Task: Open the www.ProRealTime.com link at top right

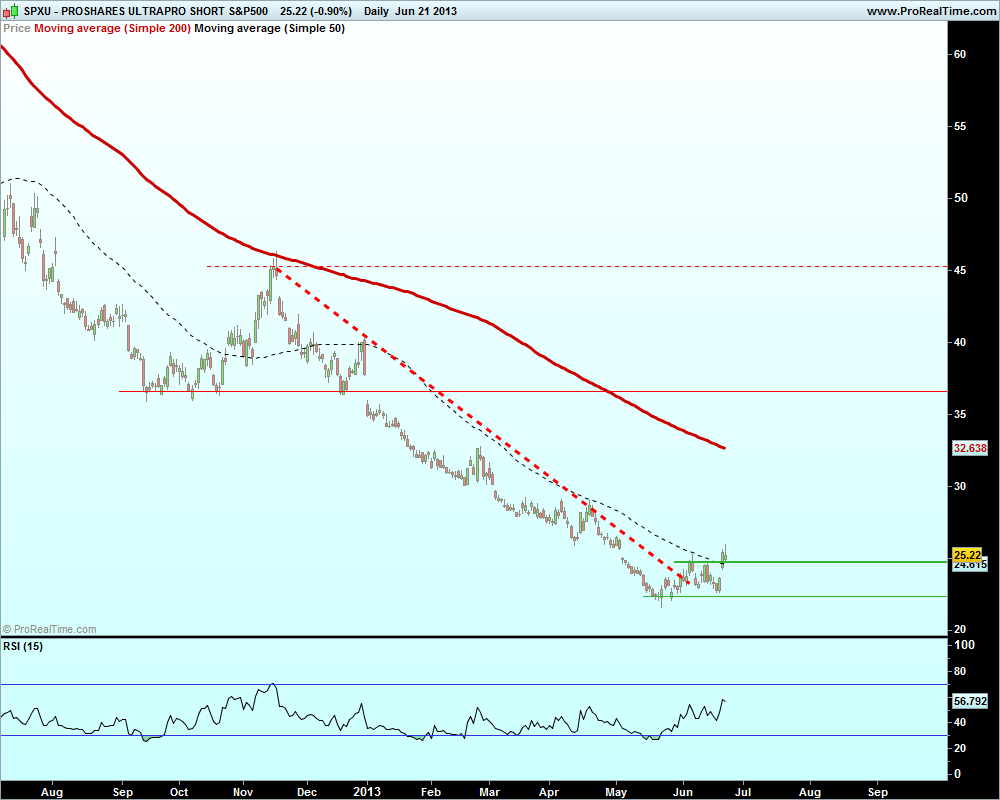Action: 931,11
